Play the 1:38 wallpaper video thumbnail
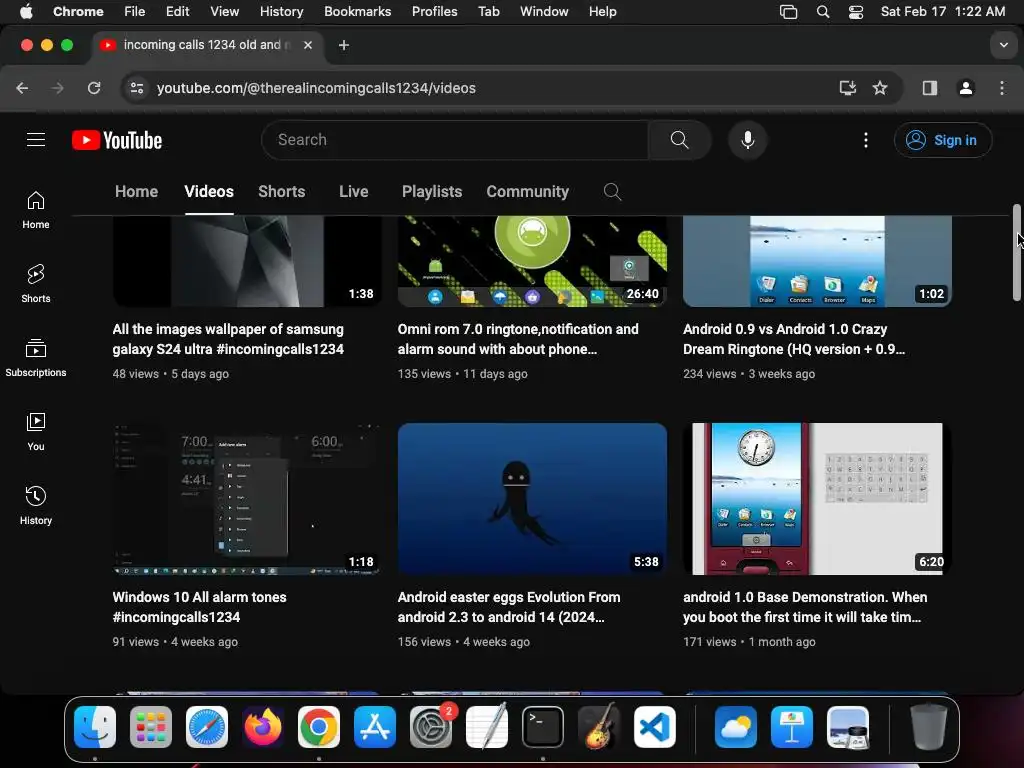This screenshot has width=1024, height=768. pos(247,261)
